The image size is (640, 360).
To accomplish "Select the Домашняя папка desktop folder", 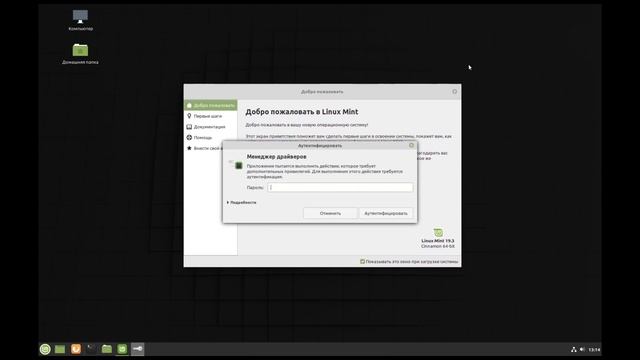I will (80, 53).
